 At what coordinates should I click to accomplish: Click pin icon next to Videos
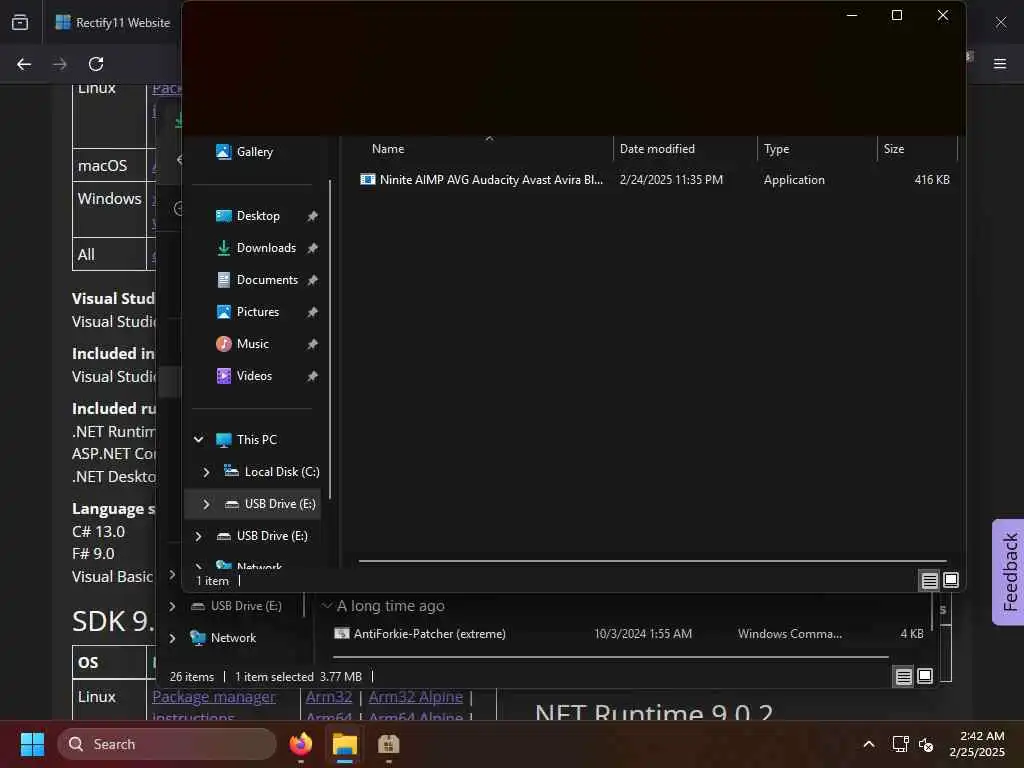(x=312, y=376)
